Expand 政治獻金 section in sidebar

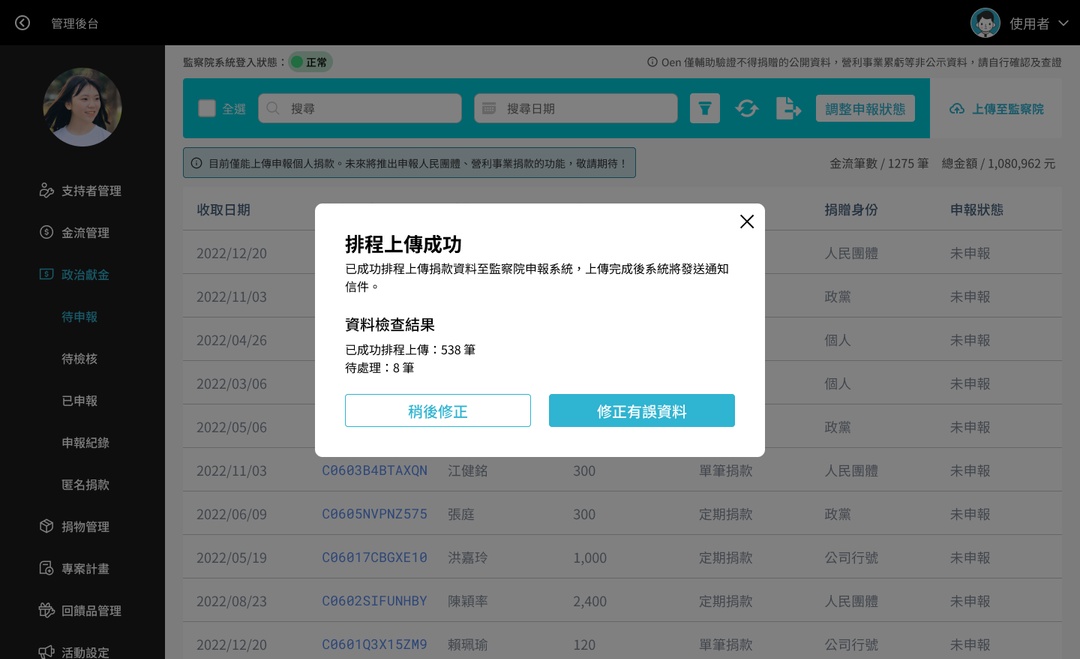point(82,273)
